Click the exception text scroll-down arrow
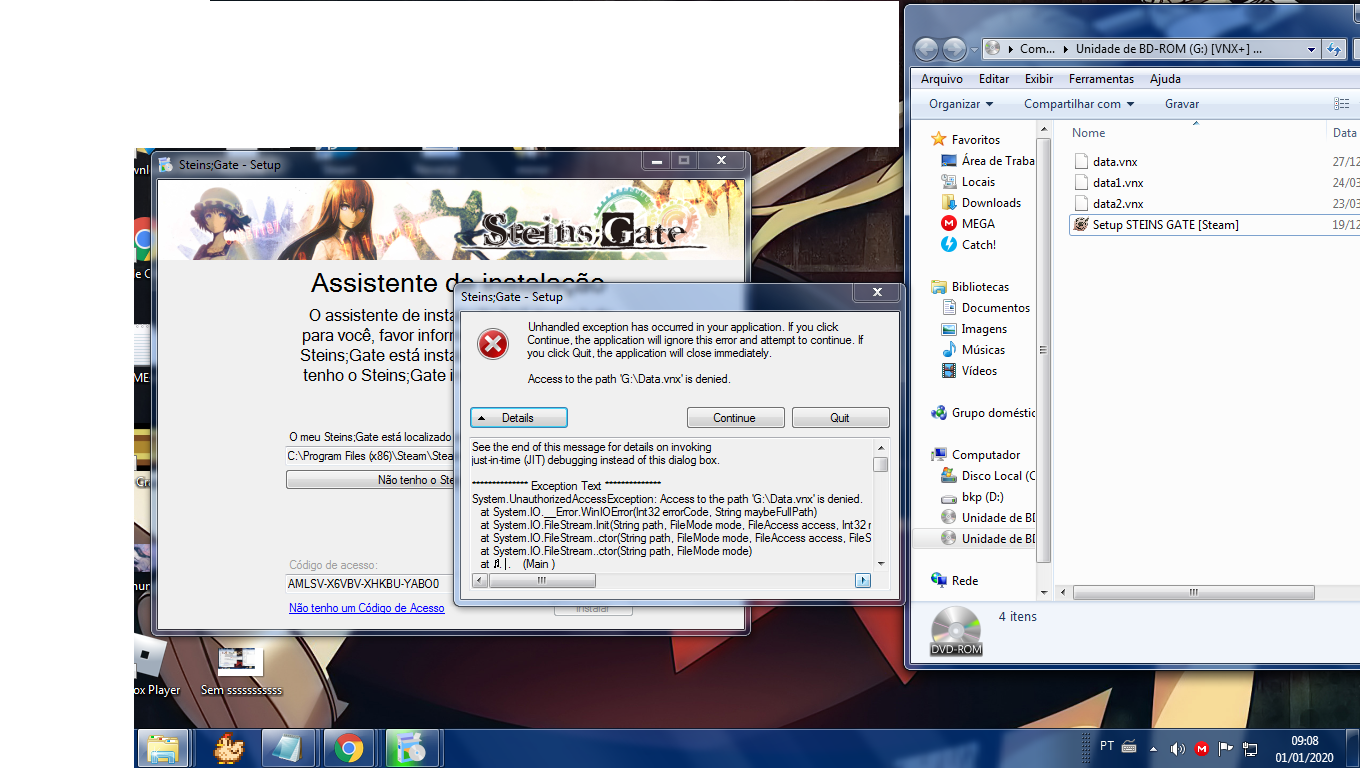Image resolution: width=1360 pixels, height=768 pixels. pos(881,564)
